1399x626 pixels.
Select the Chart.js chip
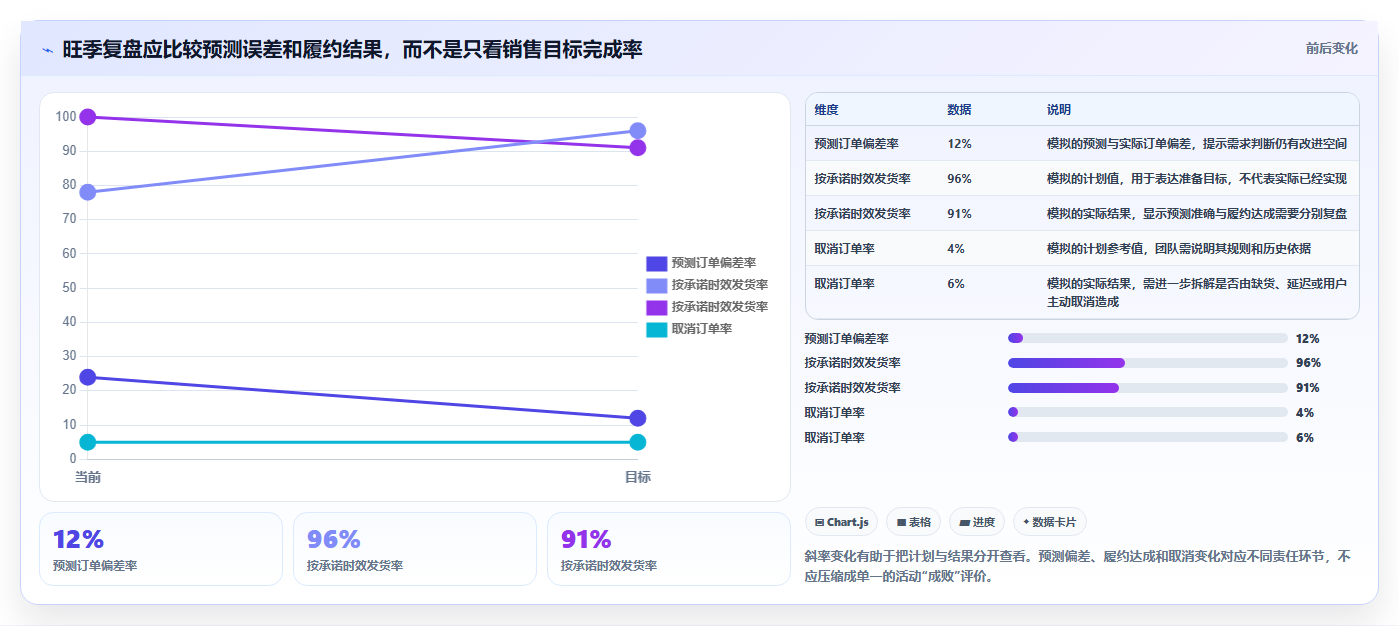tap(841, 522)
